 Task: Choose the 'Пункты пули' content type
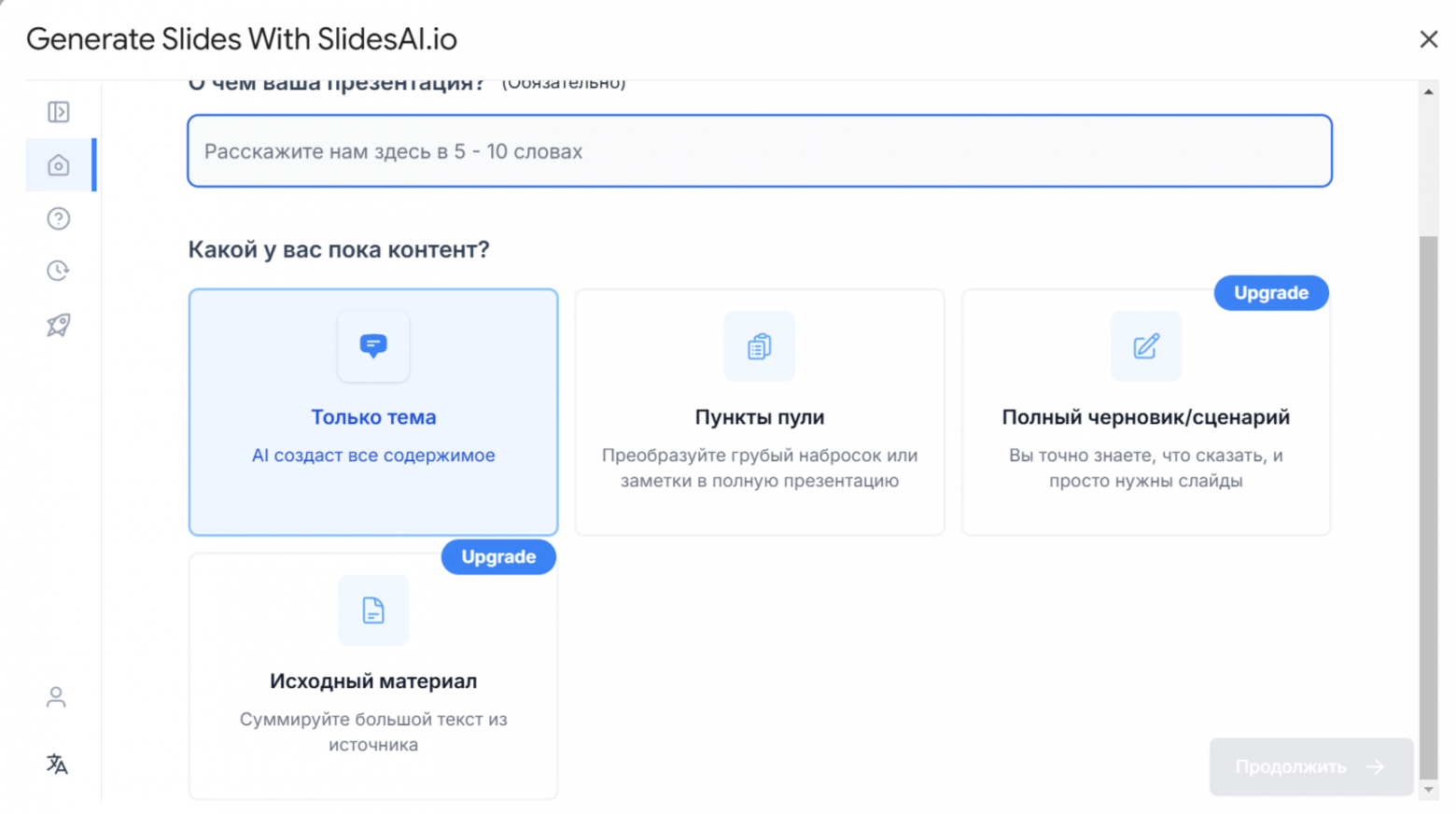[759, 413]
